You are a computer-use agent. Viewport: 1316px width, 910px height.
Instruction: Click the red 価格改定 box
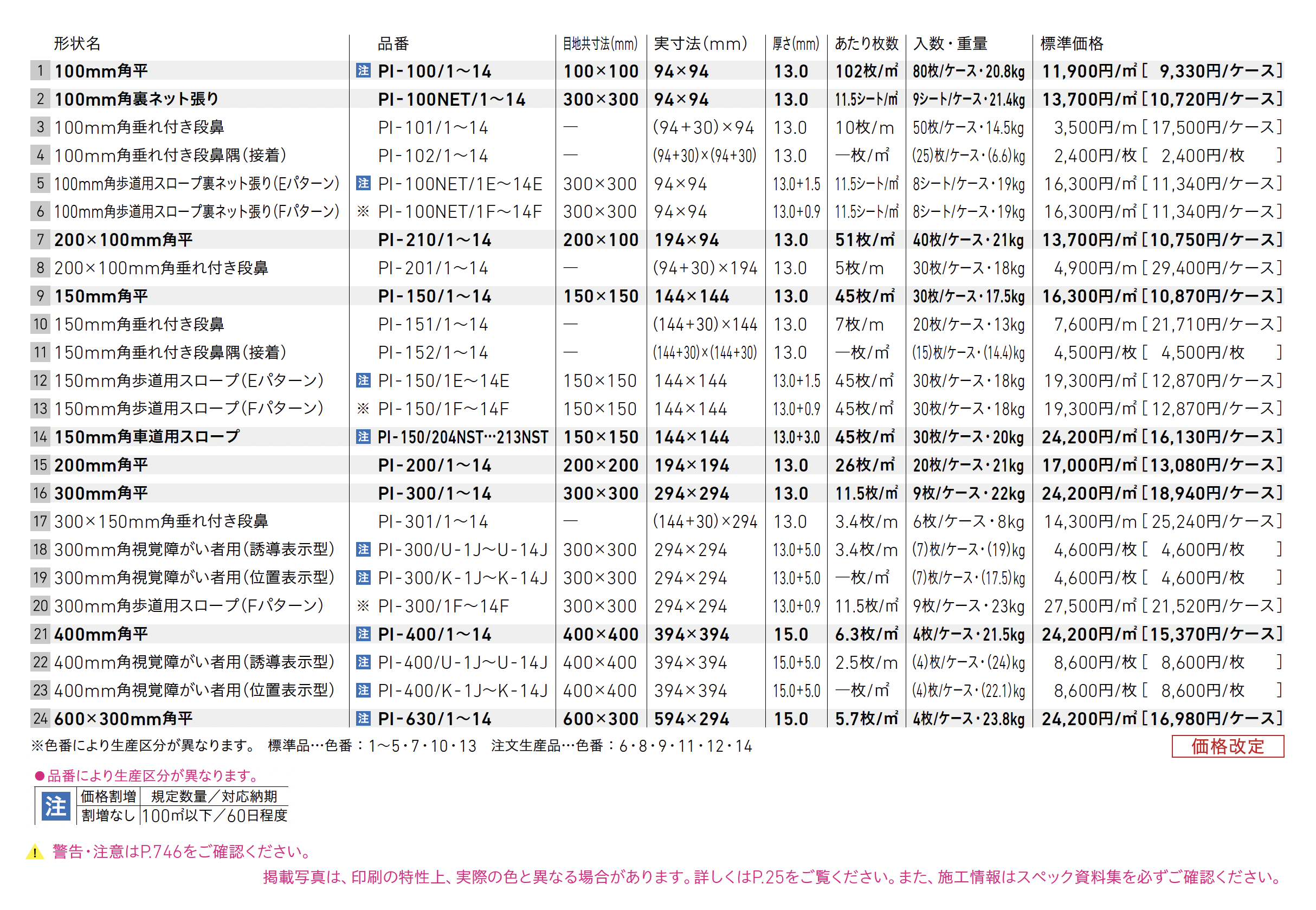(x=1227, y=746)
